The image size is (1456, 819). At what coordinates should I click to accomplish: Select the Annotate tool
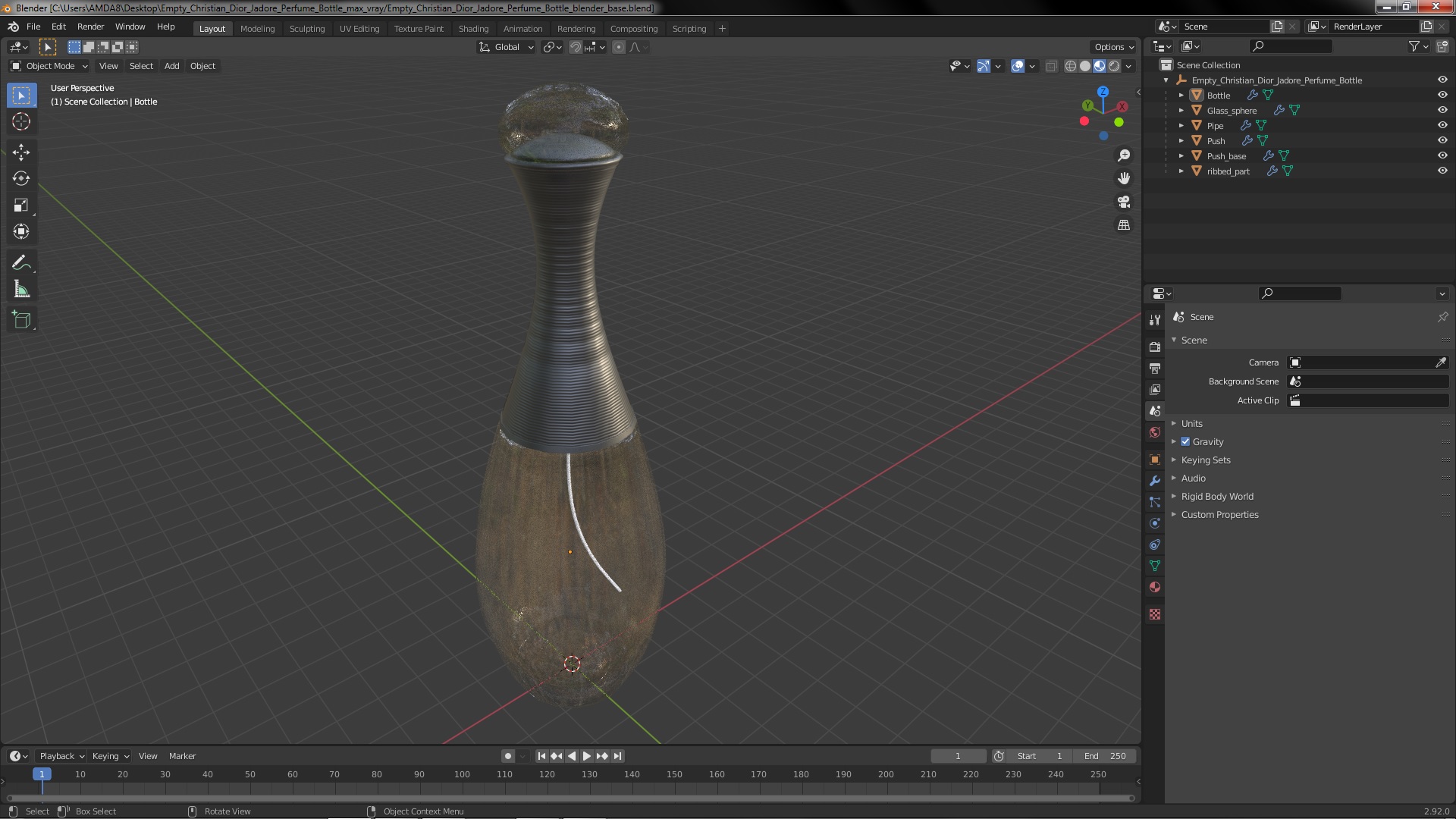pyautogui.click(x=21, y=263)
